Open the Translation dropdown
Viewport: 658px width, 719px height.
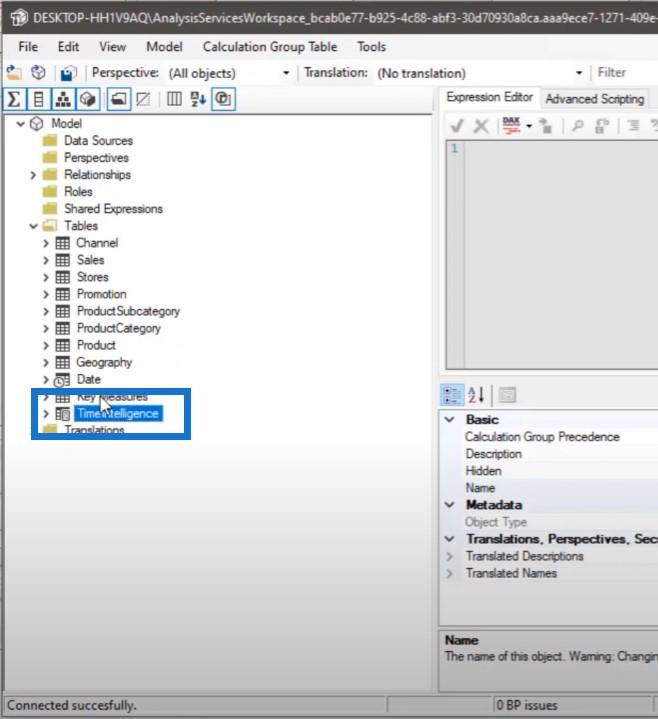point(579,73)
